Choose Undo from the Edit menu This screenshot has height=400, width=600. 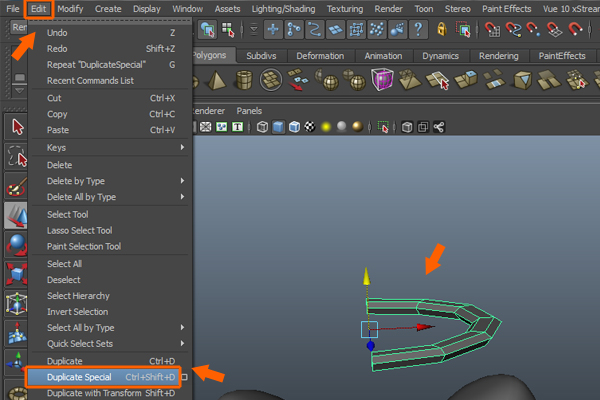[x=110, y=33]
